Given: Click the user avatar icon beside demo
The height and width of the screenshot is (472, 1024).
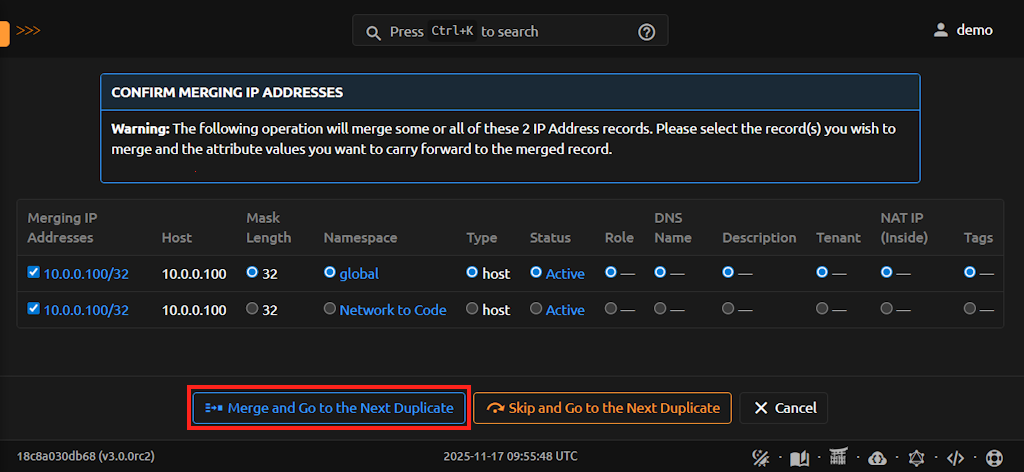Looking at the screenshot, I should [940, 30].
